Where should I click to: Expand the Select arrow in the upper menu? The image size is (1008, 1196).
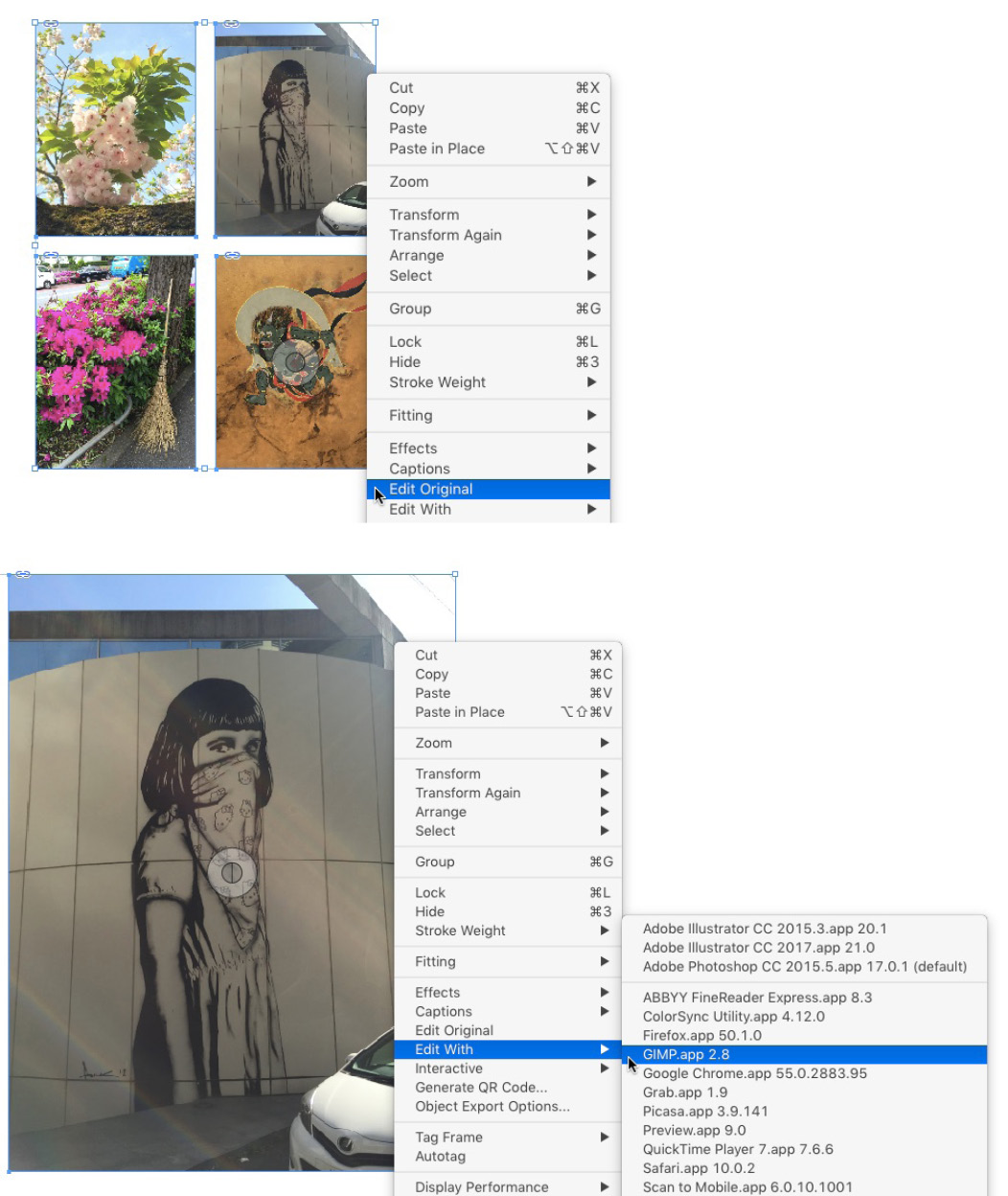(592, 275)
